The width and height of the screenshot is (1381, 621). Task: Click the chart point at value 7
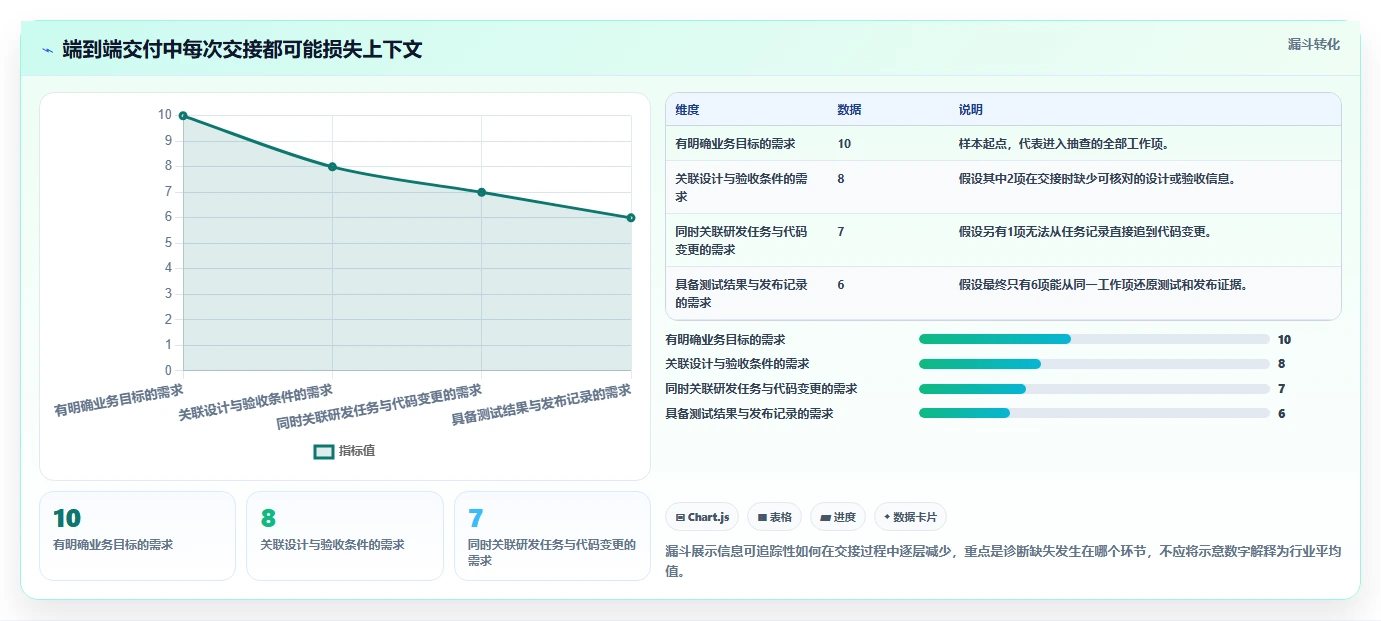tap(481, 192)
